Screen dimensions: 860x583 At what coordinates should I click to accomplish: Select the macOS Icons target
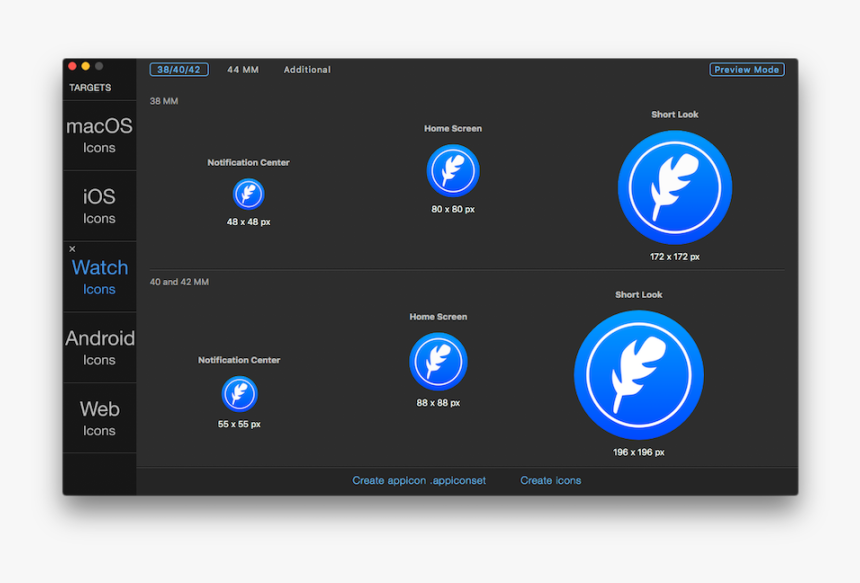point(99,135)
